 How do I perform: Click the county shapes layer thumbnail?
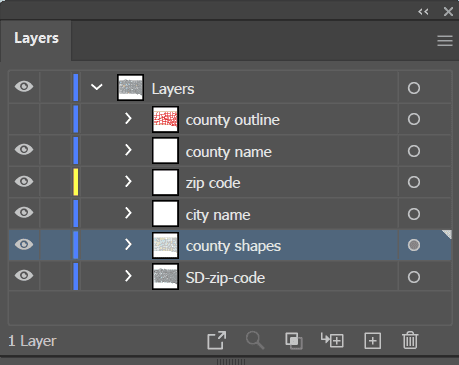click(165, 245)
